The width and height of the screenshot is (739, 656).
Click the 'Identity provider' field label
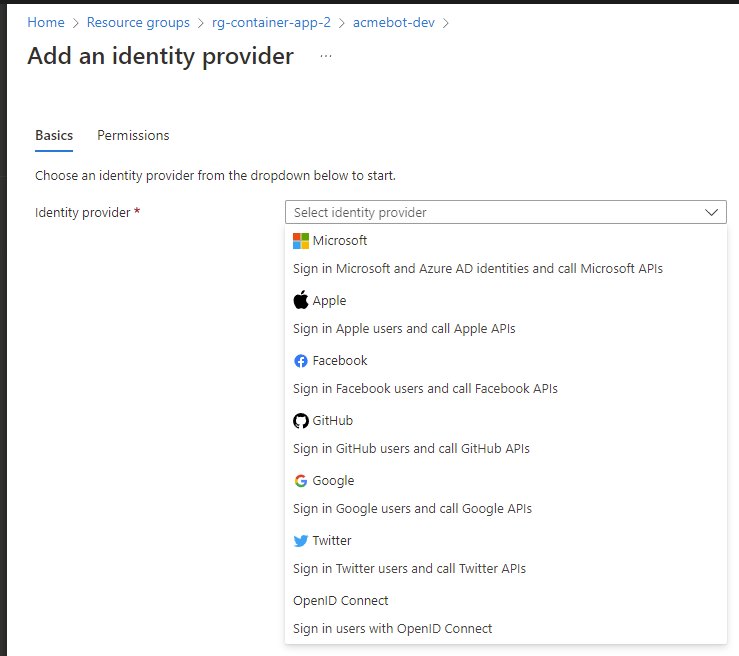82,213
